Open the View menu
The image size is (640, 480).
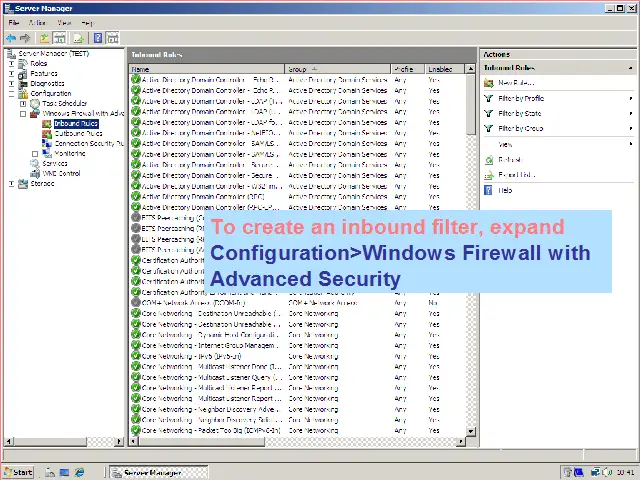pos(64,22)
